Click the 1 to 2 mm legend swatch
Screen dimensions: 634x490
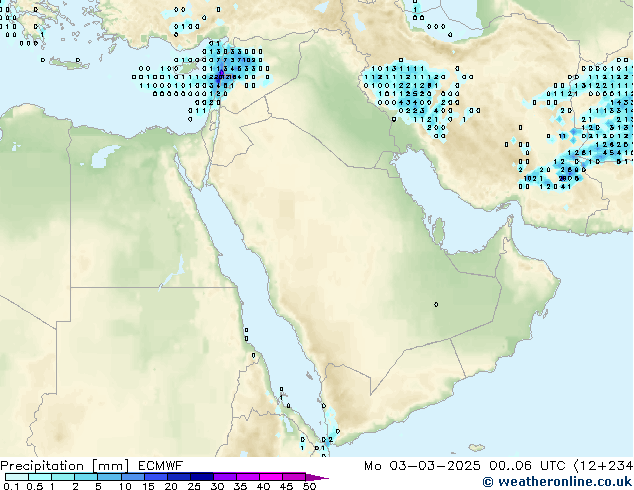click(x=63, y=477)
